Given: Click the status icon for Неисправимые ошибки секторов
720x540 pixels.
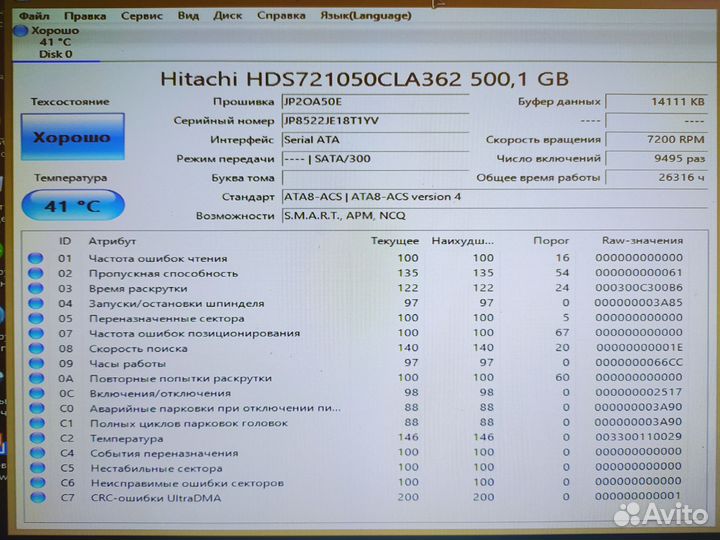Looking at the screenshot, I should pyautogui.click(x=38, y=483).
